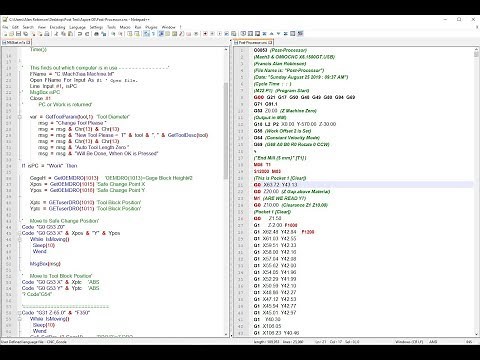Open Find with the binoculars icon

pos(96,34)
